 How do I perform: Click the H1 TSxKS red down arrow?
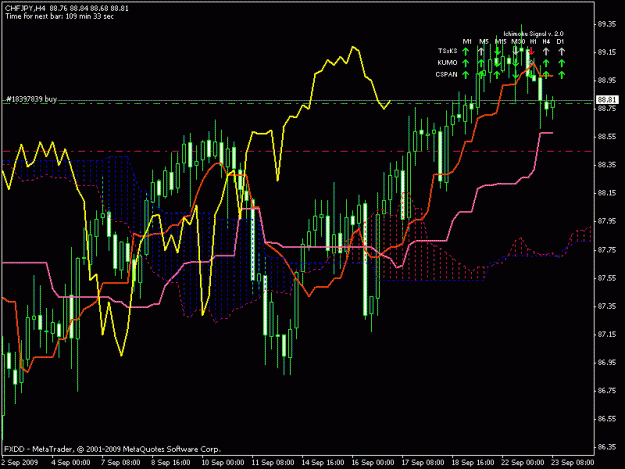pyautogui.click(x=531, y=51)
